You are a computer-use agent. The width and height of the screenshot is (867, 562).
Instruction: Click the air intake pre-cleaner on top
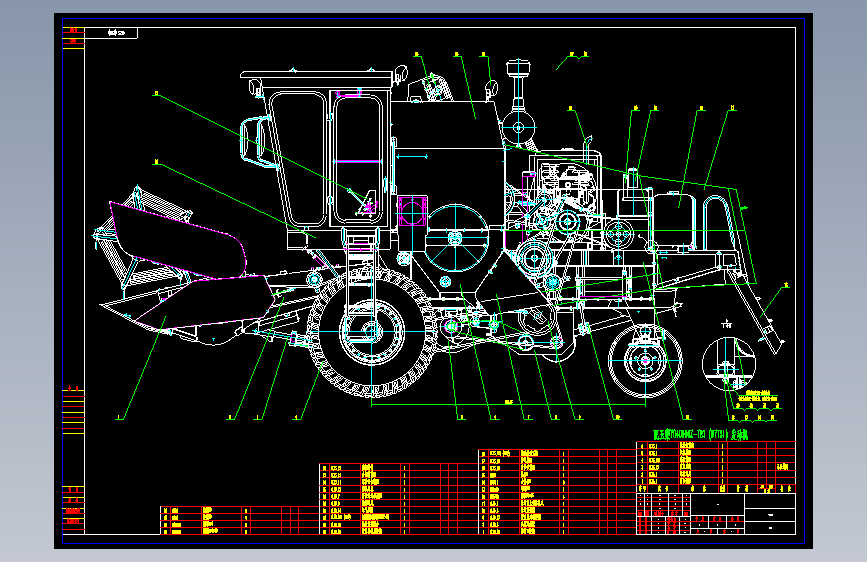point(518,69)
